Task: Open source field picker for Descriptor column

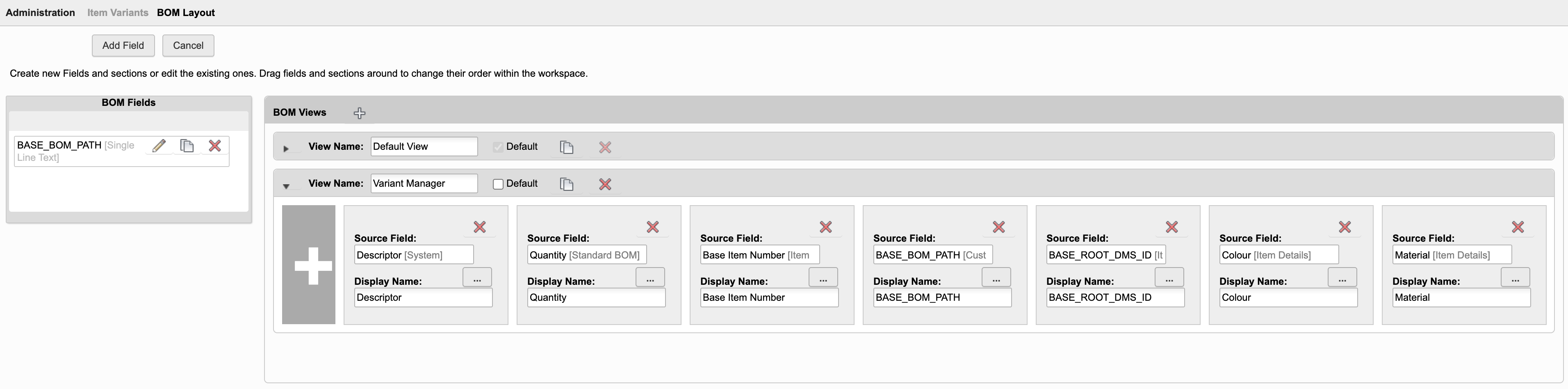Action: tap(477, 278)
